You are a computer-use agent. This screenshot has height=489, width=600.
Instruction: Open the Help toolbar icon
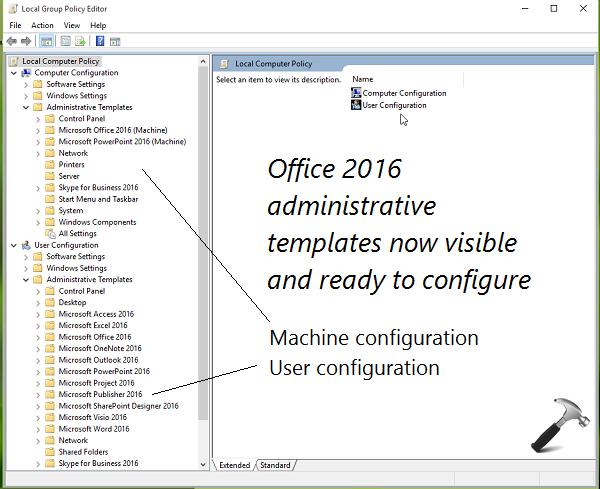click(x=100, y=41)
